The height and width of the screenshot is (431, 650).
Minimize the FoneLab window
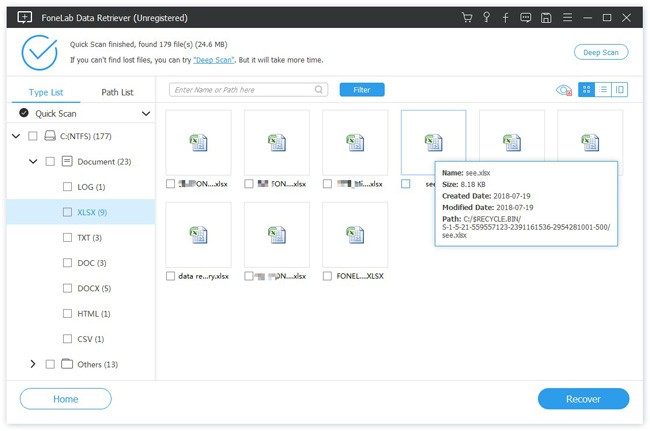tap(587, 18)
